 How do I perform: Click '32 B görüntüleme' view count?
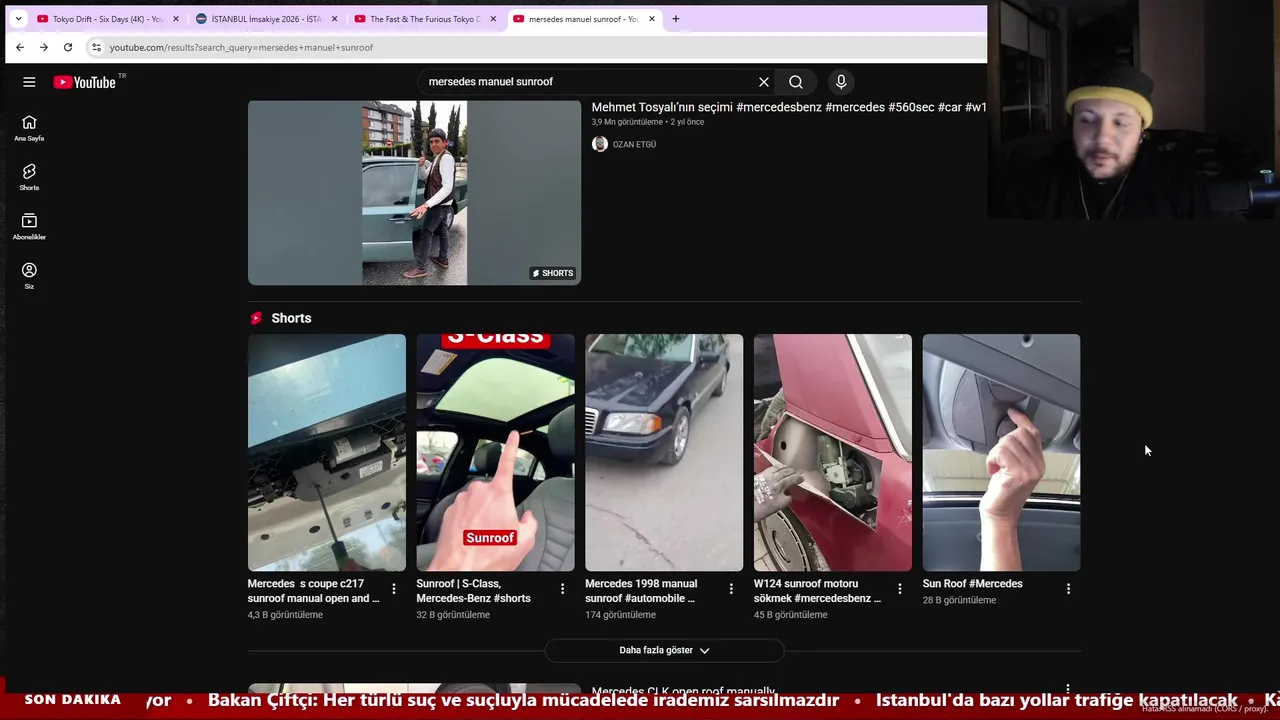453,615
